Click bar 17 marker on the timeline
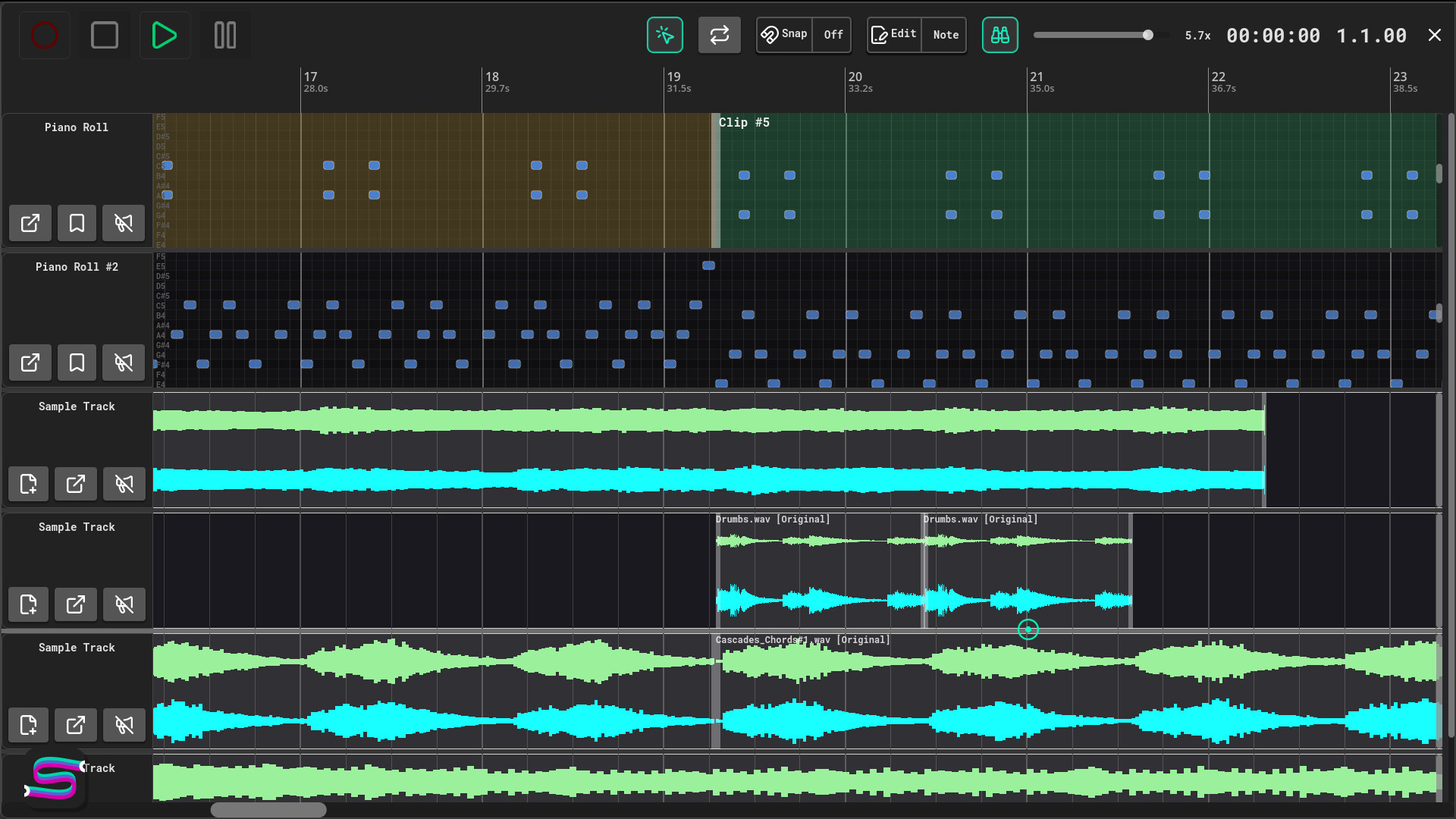The image size is (1456, 819). (310, 77)
